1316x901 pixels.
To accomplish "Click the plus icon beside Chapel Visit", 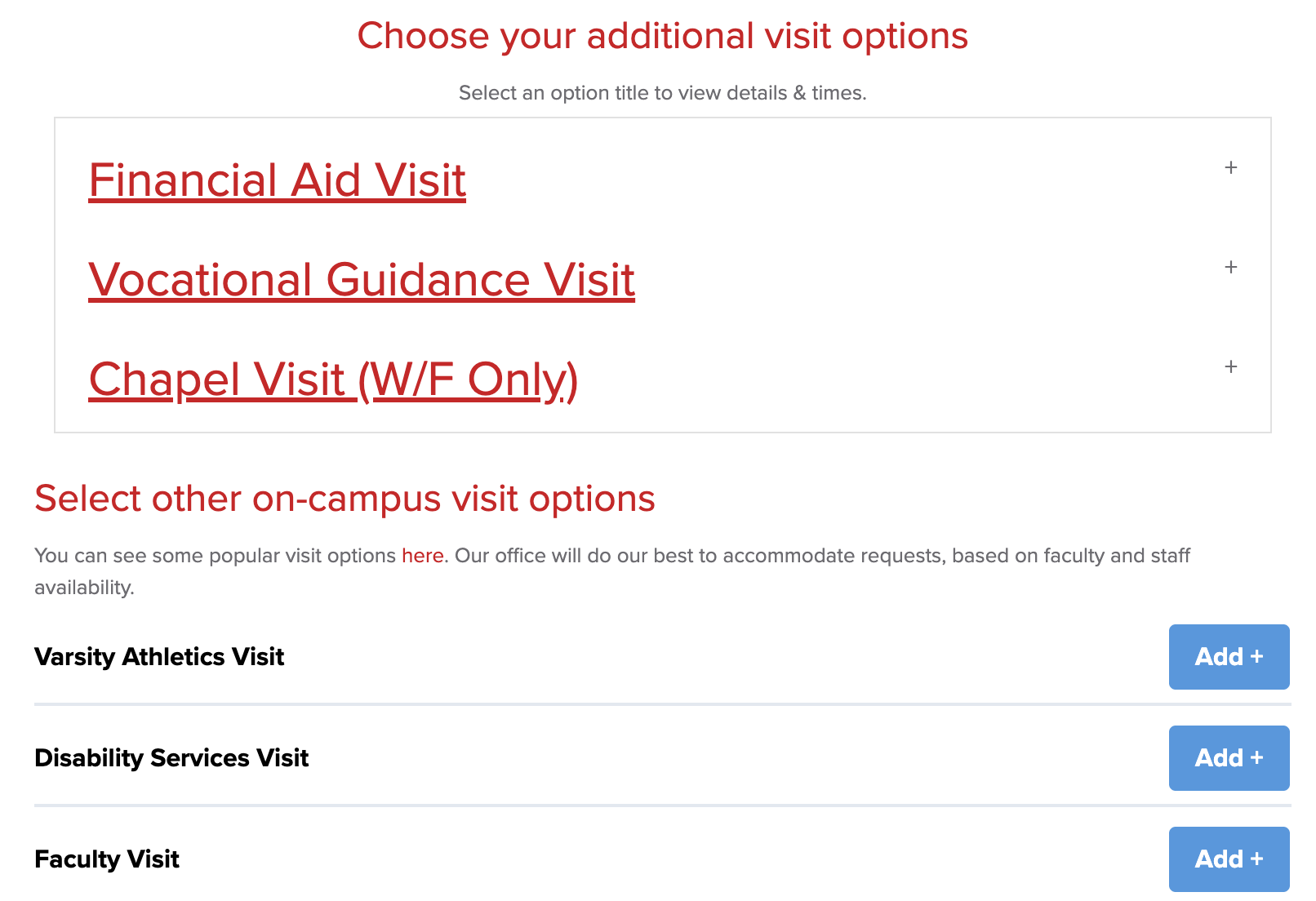I will (x=1231, y=366).
